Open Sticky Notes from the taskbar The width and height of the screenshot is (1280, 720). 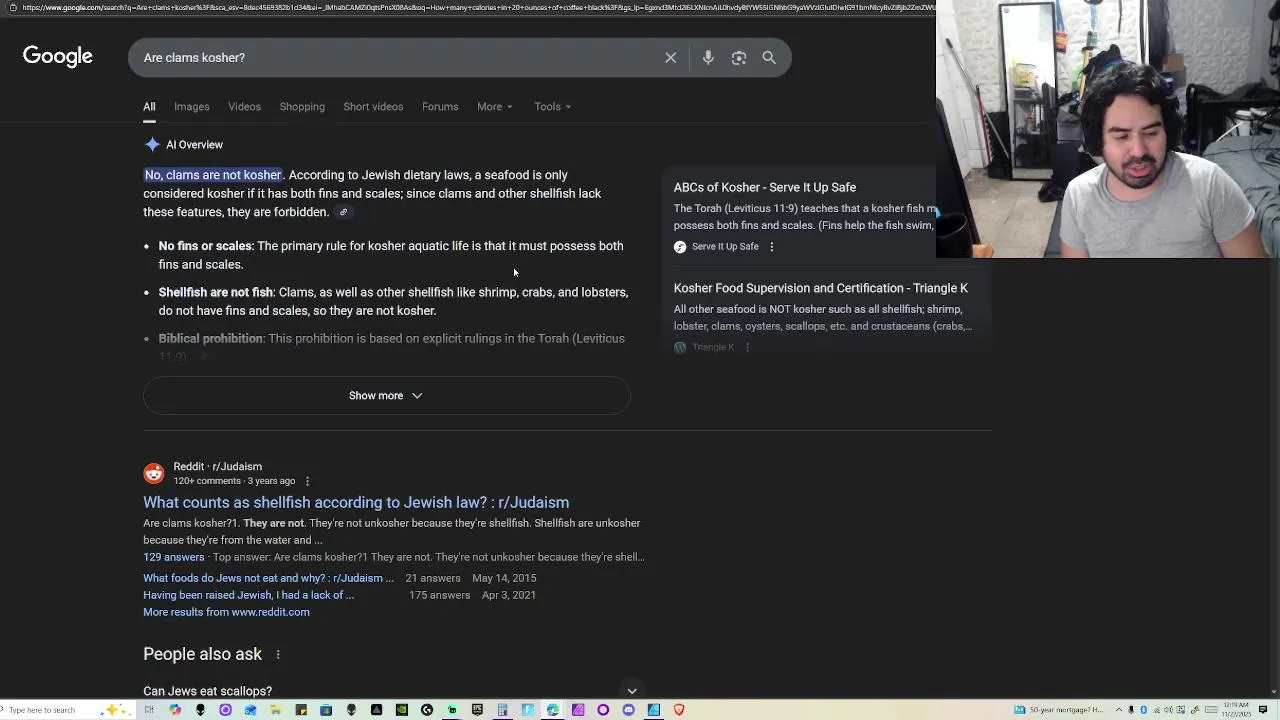click(301, 710)
